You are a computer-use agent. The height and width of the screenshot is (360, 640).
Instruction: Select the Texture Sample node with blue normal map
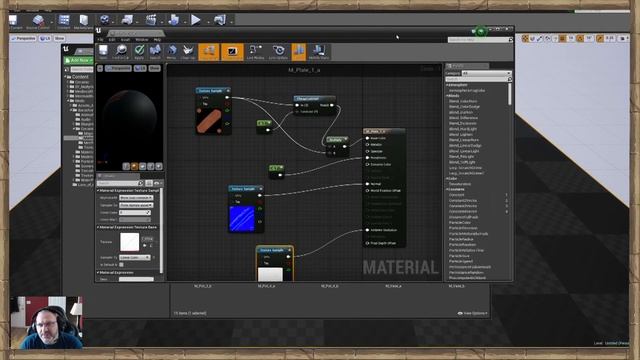(246, 209)
